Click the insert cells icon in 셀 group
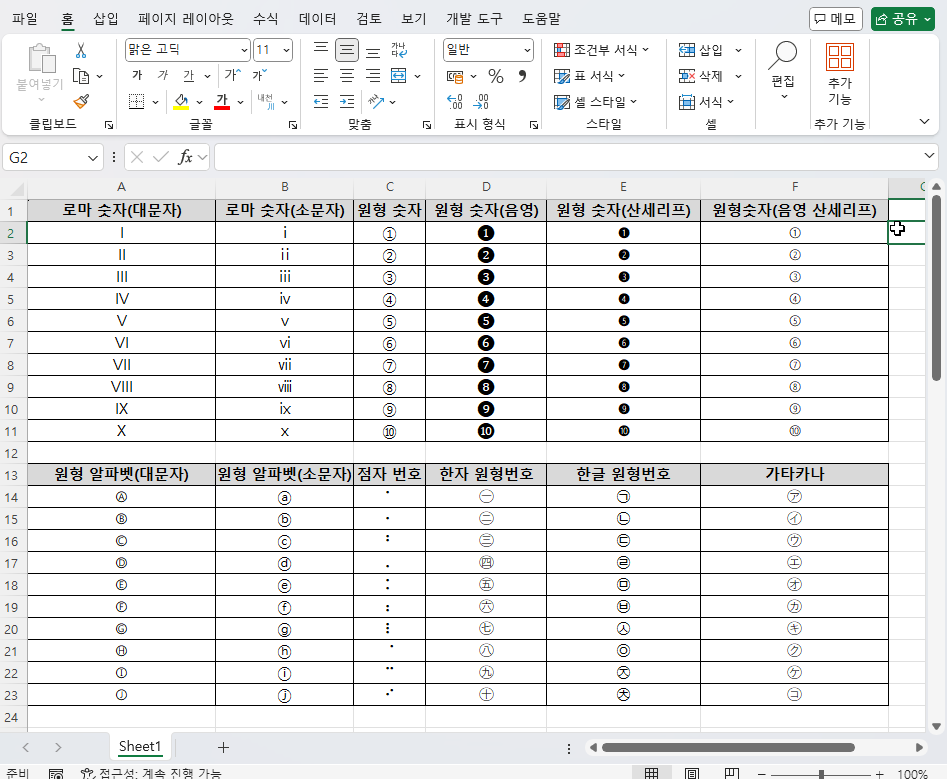 686,49
